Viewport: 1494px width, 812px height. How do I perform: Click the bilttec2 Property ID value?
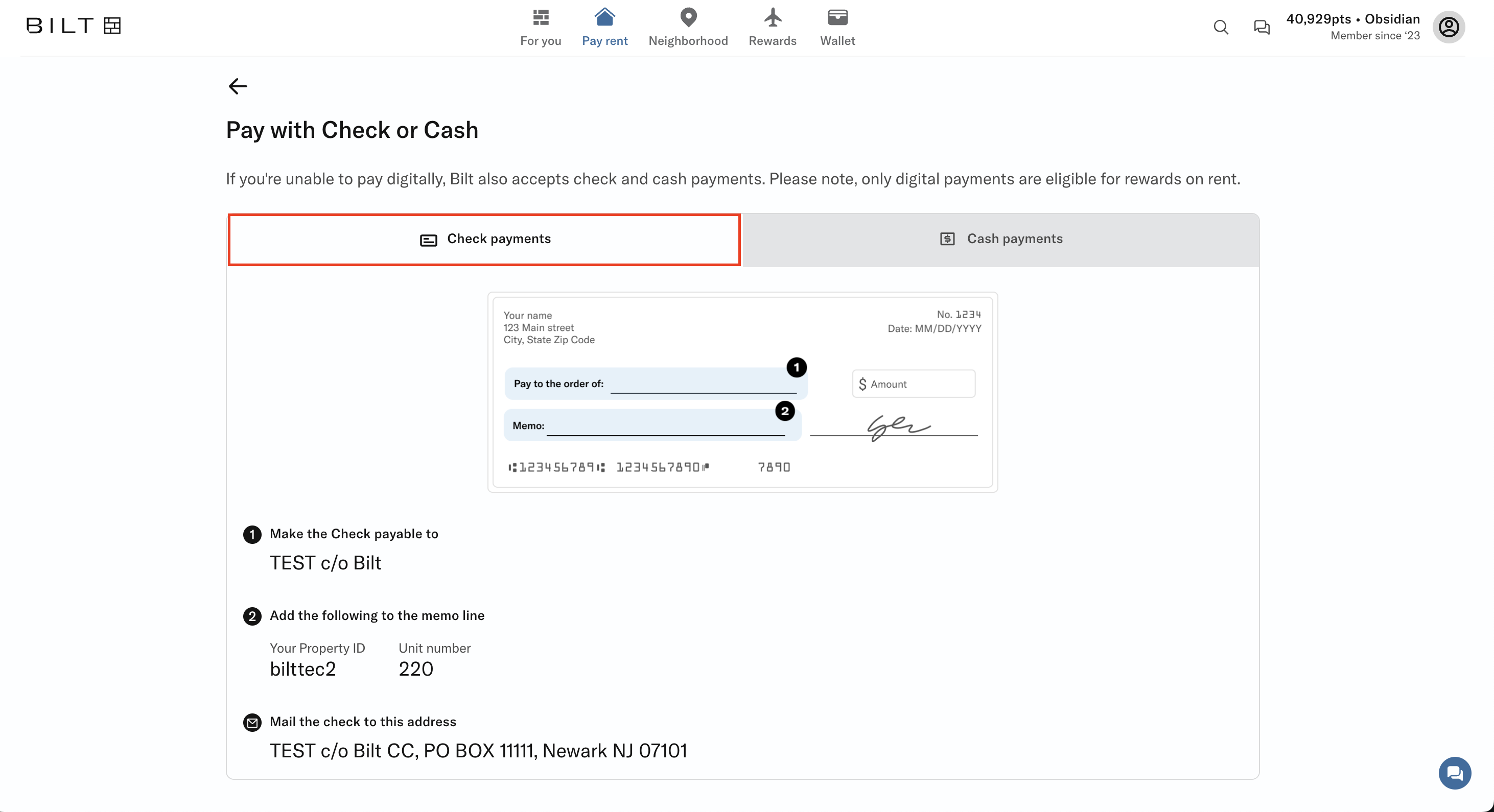point(303,669)
